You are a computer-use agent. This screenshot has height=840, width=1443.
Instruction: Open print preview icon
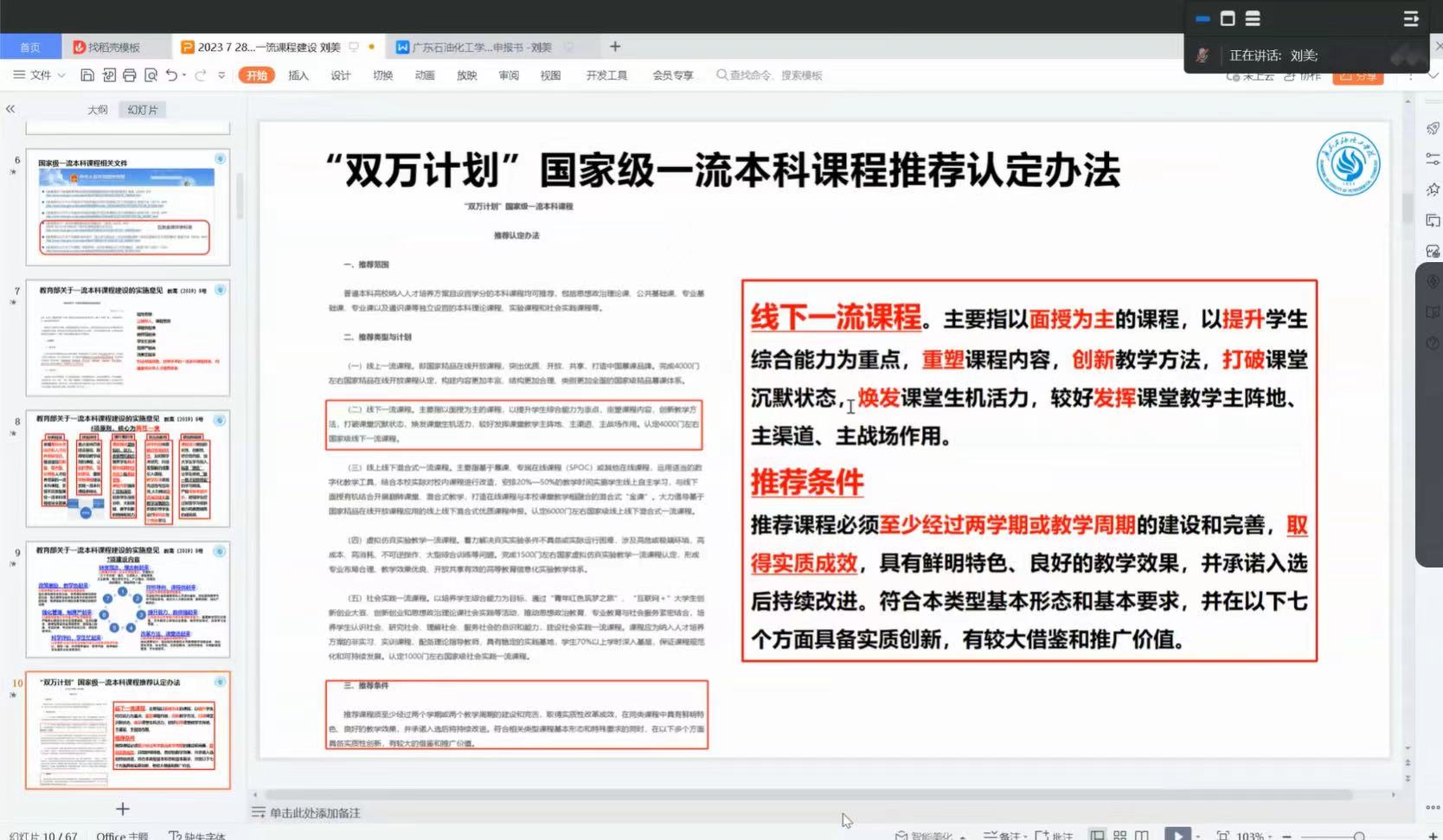(151, 75)
